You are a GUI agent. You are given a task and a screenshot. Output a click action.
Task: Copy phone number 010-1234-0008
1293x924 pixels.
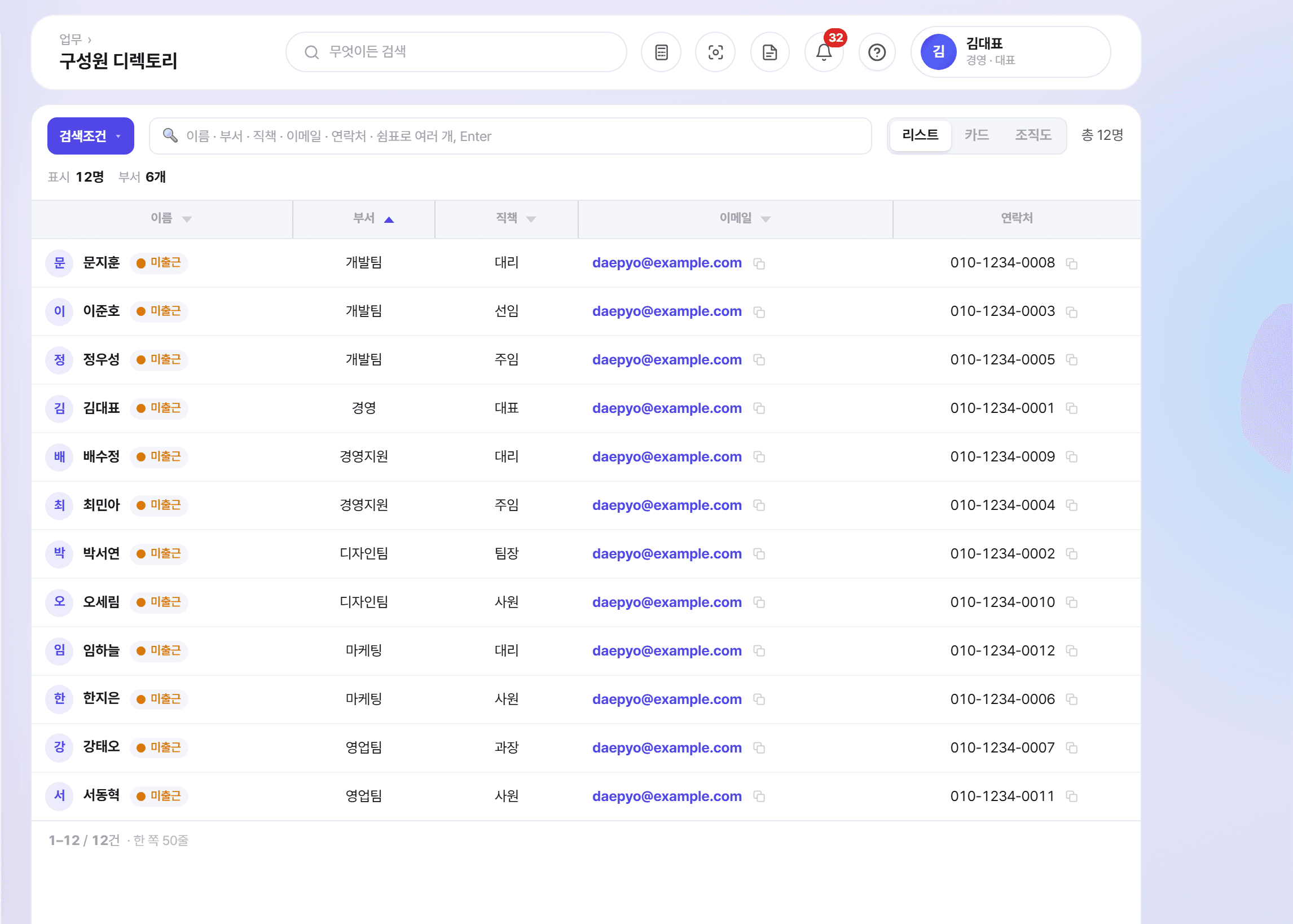[1072, 263]
